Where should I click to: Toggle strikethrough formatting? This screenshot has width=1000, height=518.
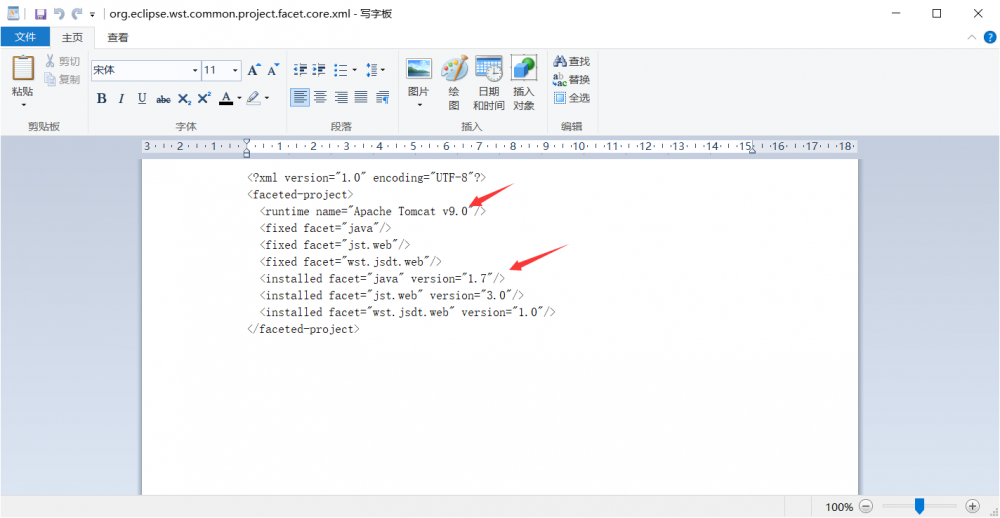pos(163,99)
